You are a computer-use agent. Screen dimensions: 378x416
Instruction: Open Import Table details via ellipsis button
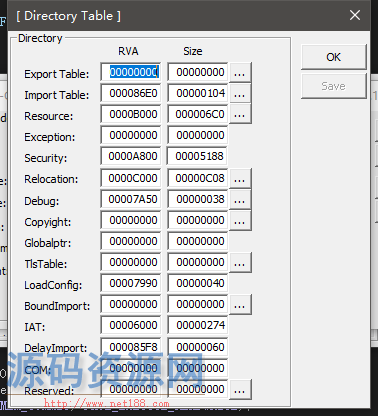(x=239, y=93)
